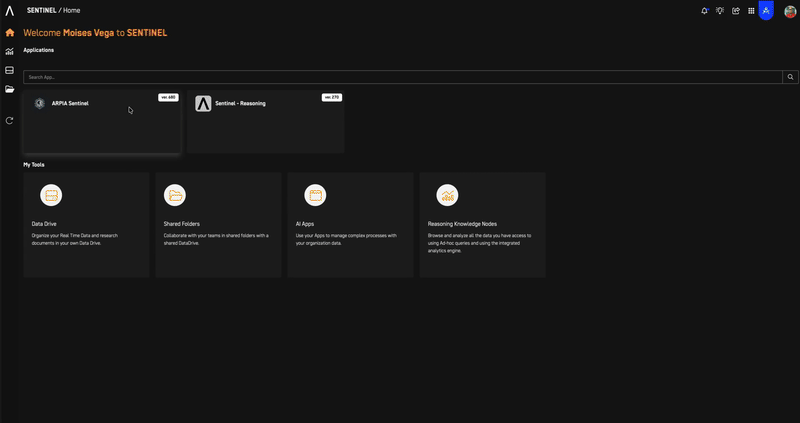This screenshot has height=423, width=800.
Task: Click the ver. 680 badge on ARPIA Sentinel
Action: (168, 97)
